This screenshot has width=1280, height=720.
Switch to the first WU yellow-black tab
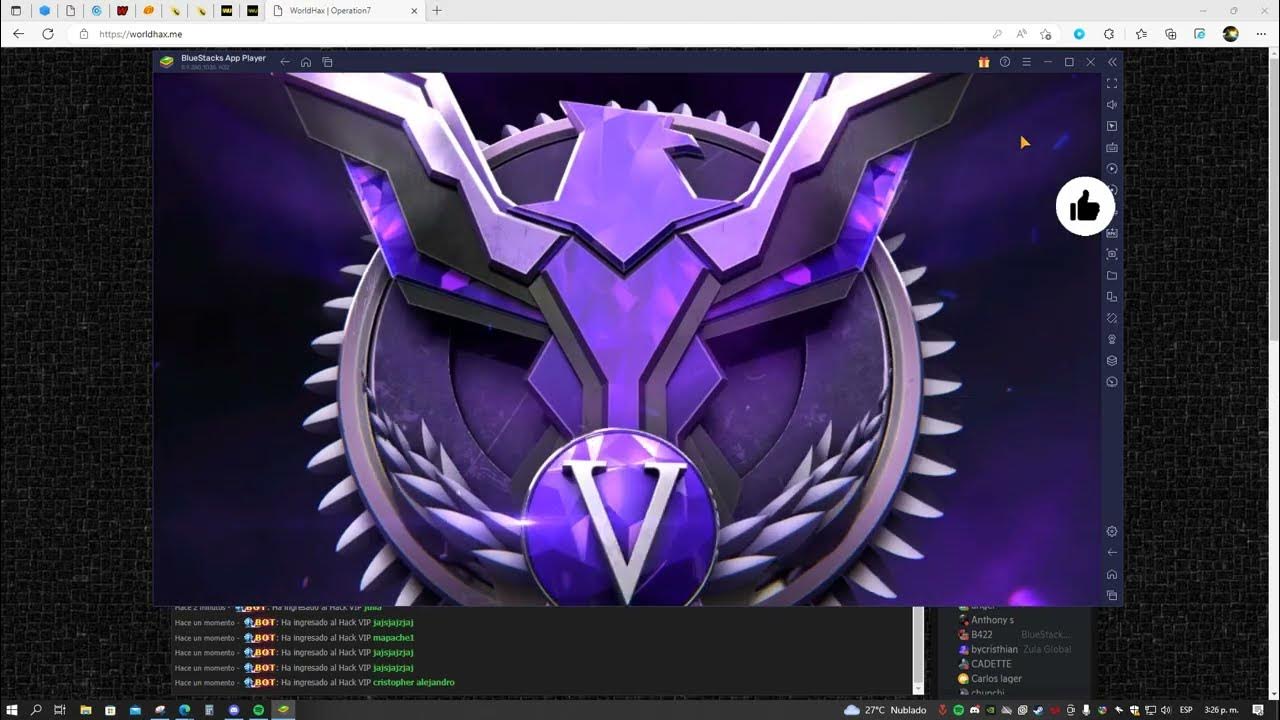[226, 11]
